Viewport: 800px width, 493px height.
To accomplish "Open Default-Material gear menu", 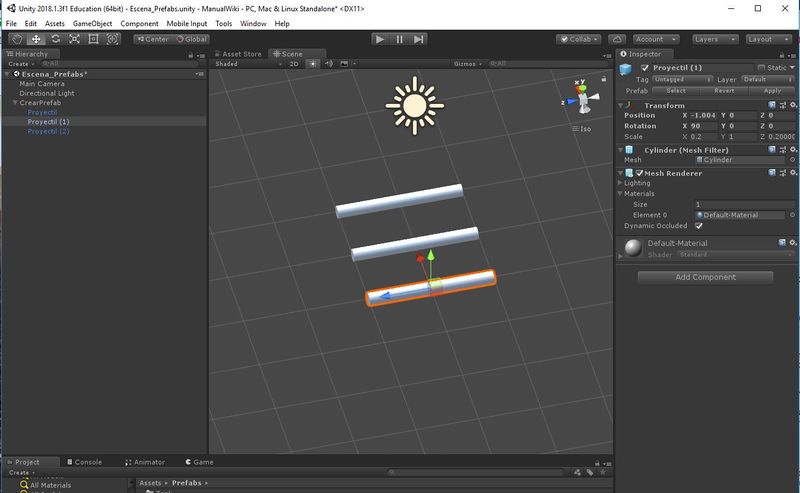I will click(x=793, y=243).
